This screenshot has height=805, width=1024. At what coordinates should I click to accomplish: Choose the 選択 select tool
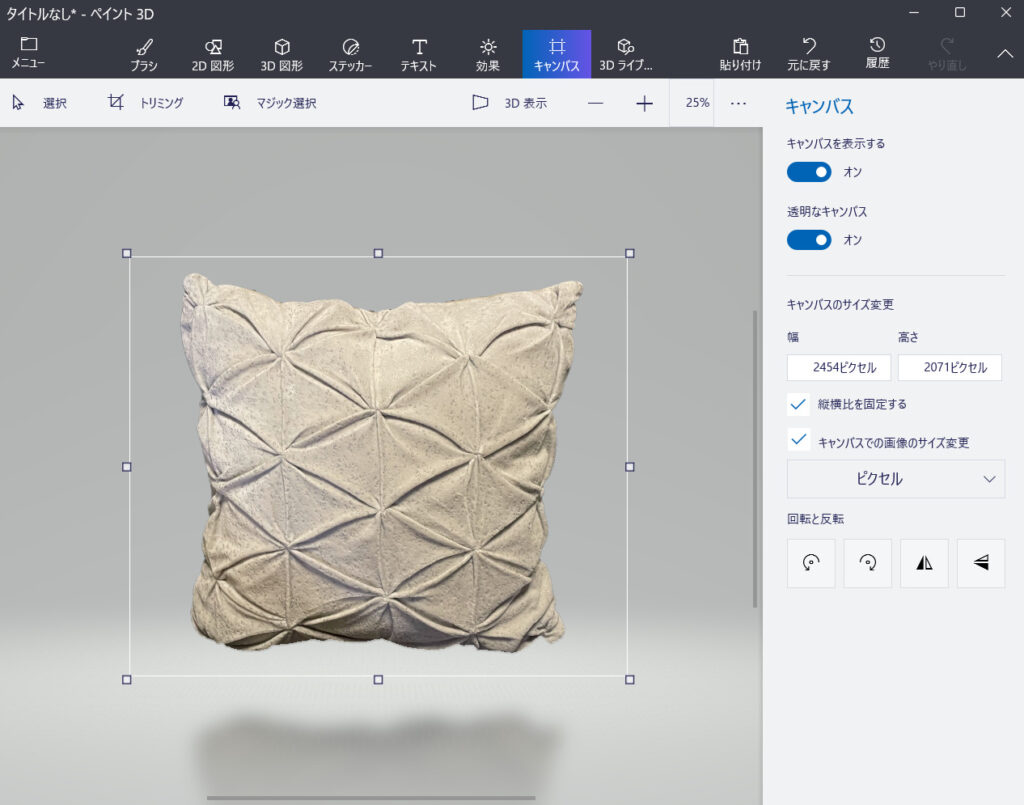[39, 103]
